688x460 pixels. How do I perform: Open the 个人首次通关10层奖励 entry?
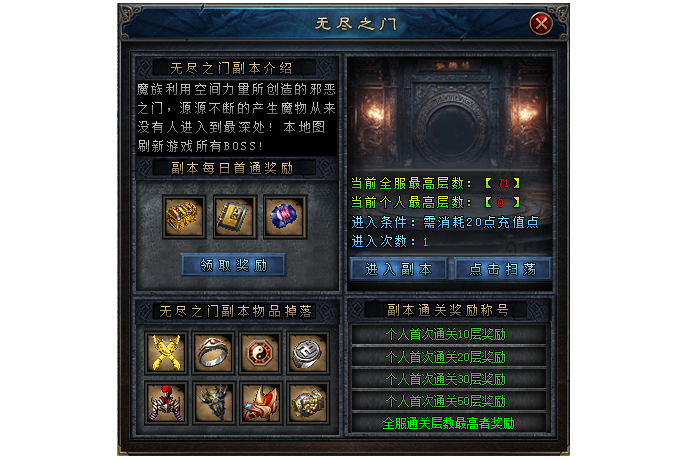448,334
